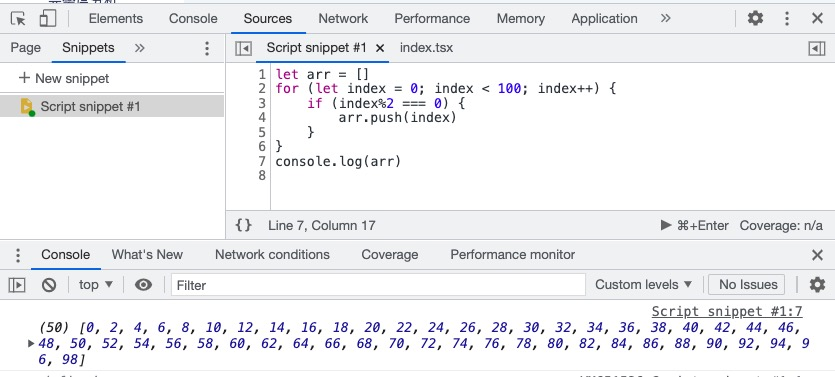Screen dimensions: 835x377
Task: Click the pretty print braces icon
Action: (x=243, y=225)
